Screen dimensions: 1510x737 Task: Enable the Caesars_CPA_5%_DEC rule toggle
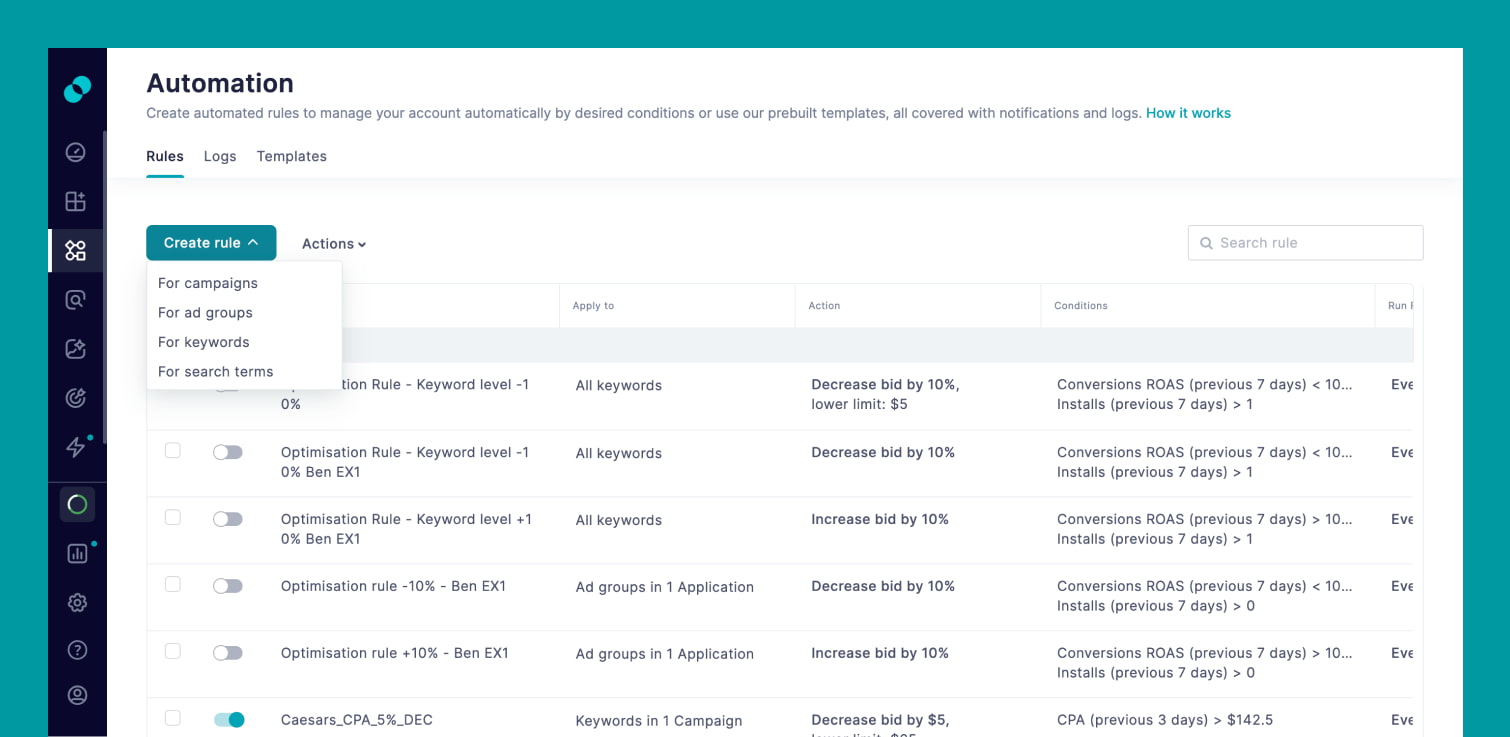[x=227, y=719]
